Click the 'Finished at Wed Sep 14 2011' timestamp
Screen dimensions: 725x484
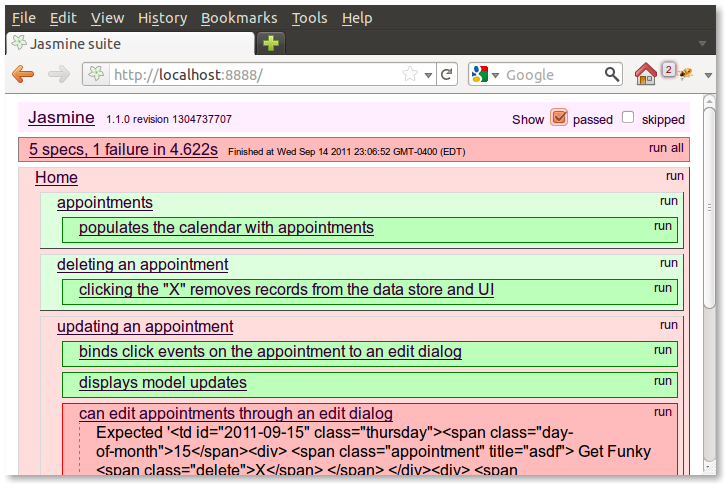click(x=347, y=152)
